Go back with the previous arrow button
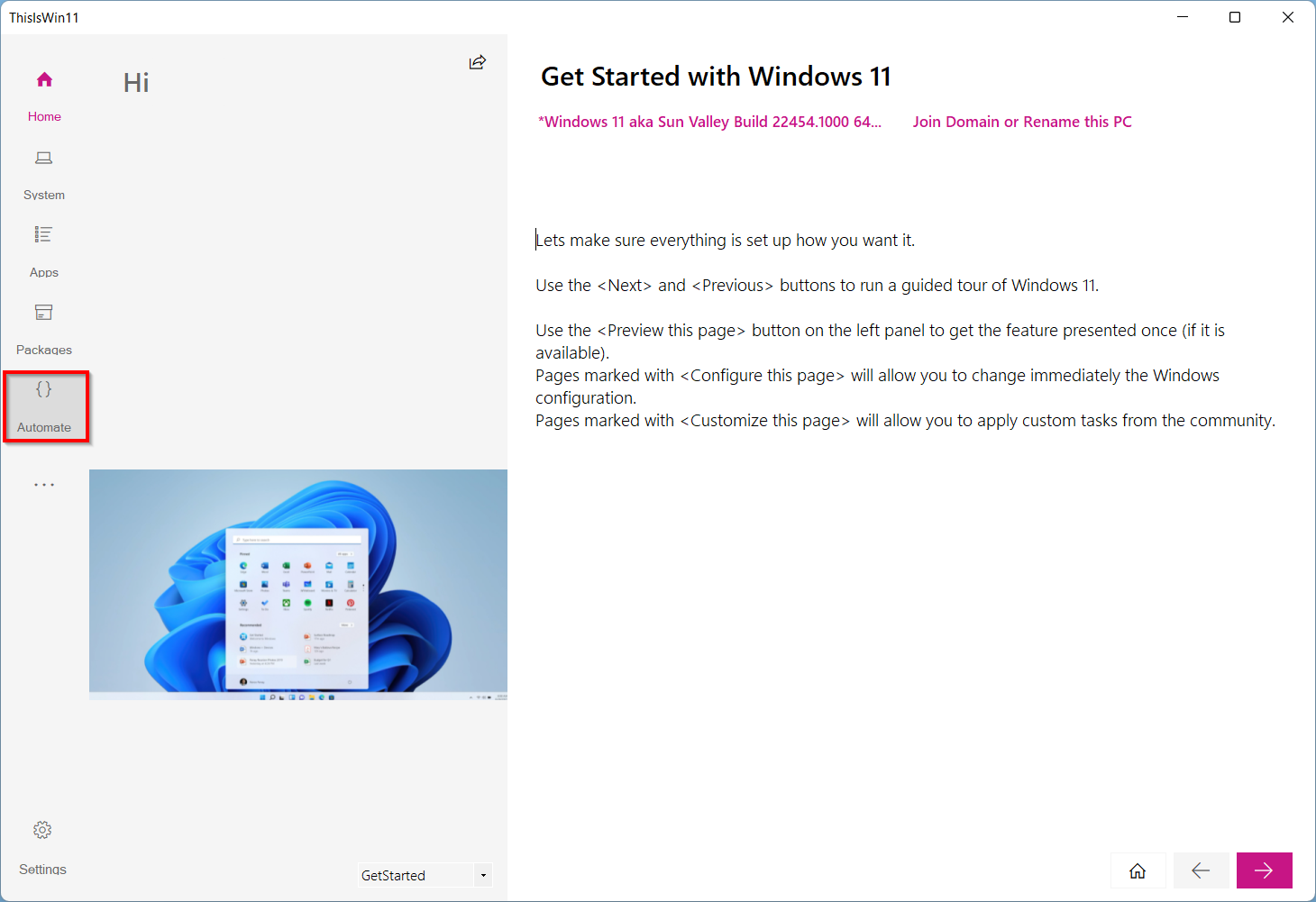Viewport: 1316px width, 902px height. click(x=1201, y=870)
